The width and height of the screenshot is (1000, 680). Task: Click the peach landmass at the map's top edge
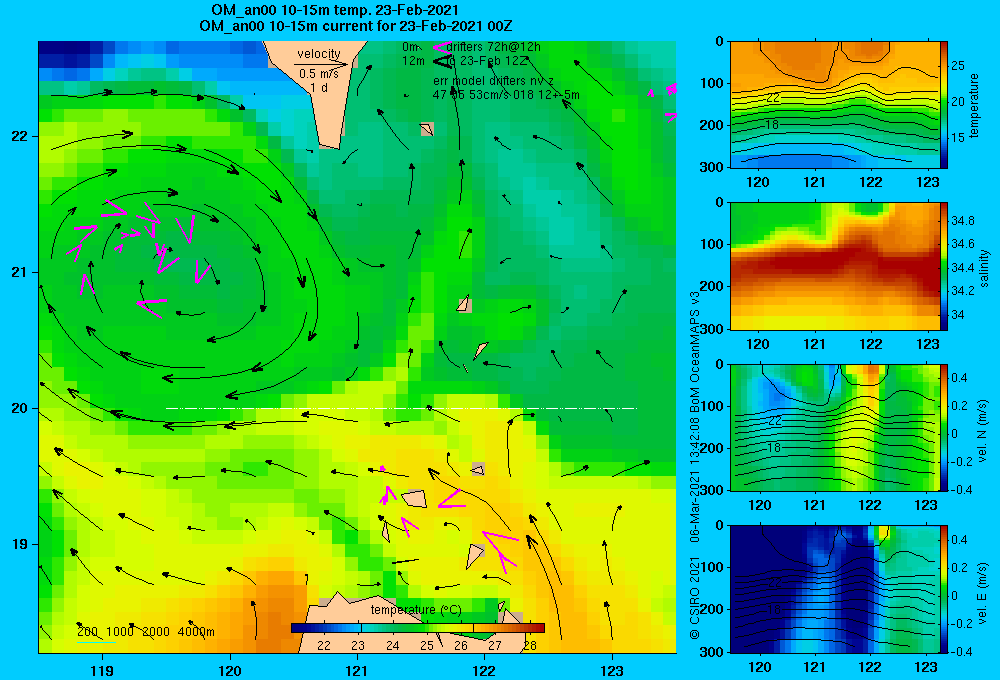[318, 89]
